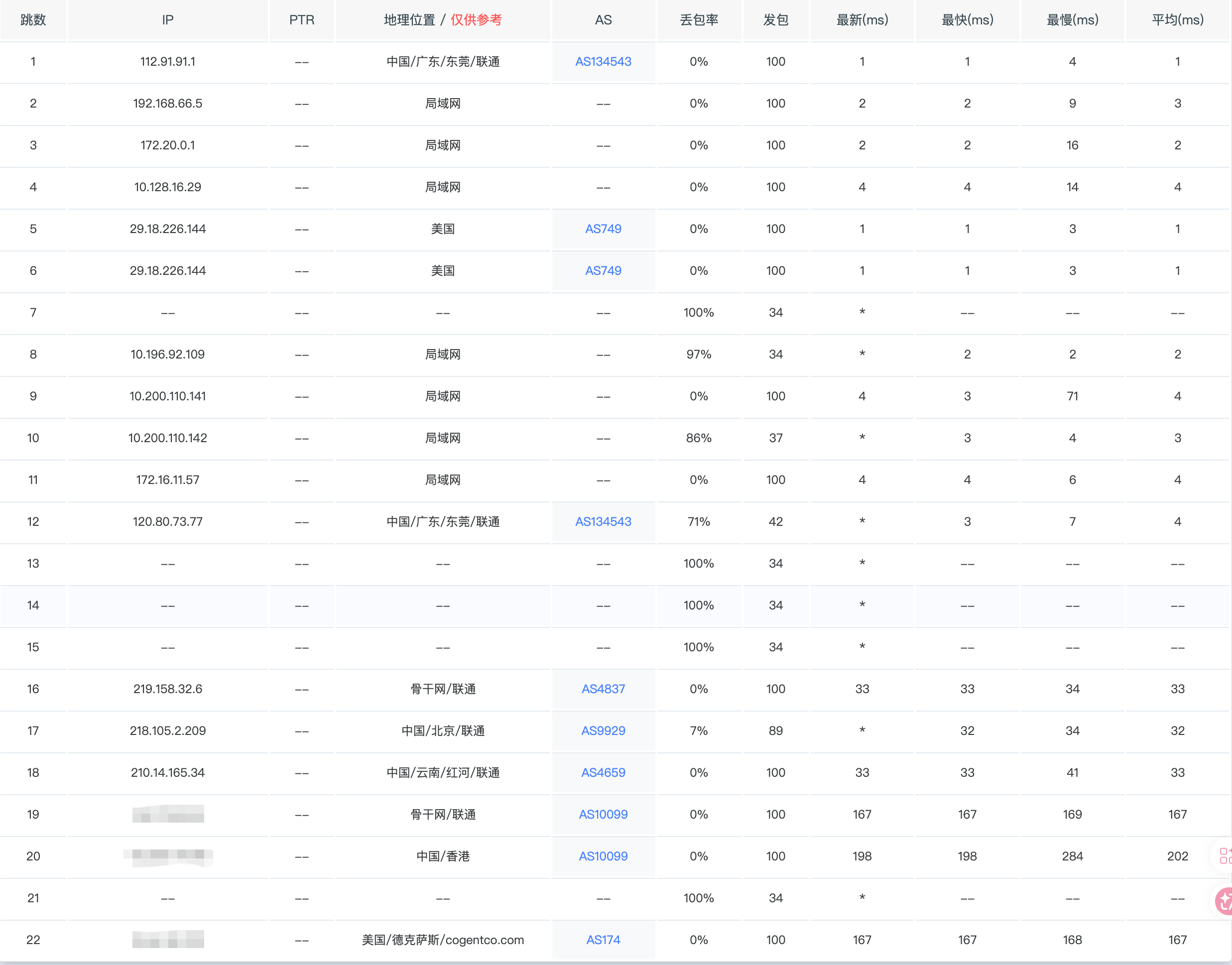
Task: Click the 地理位置 column header
Action: [x=409, y=20]
